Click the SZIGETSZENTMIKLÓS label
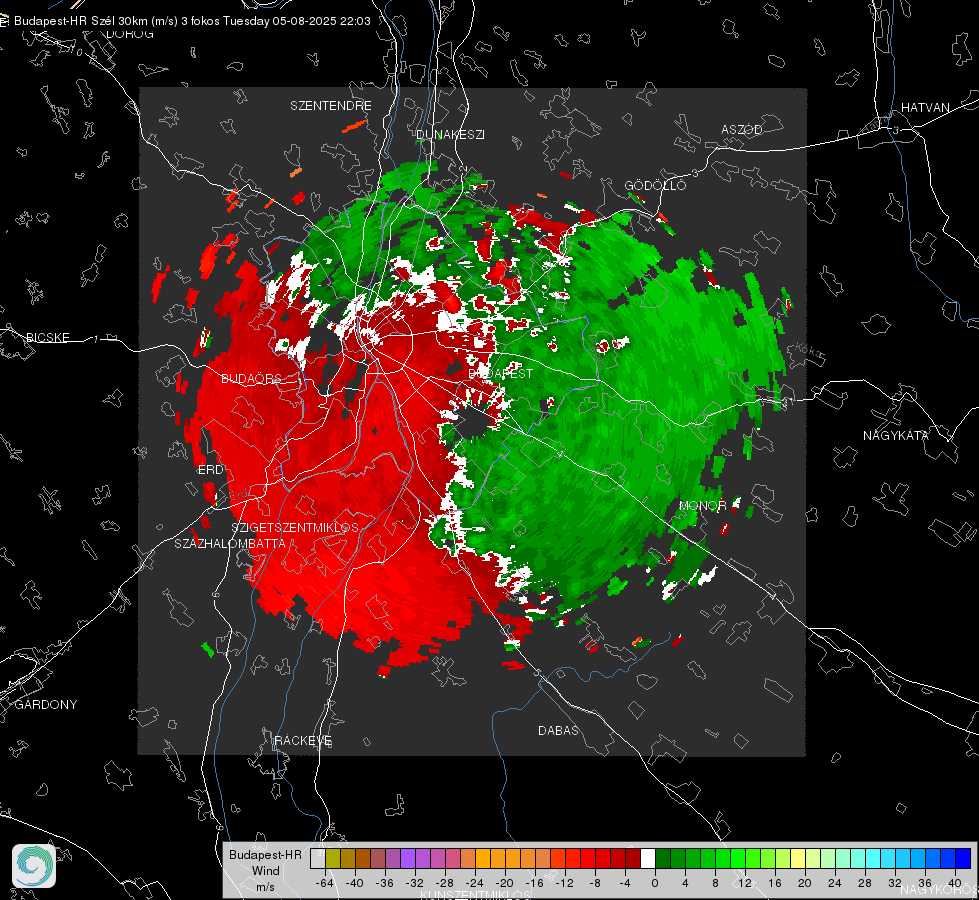Screen dimensions: 979x900 (x=295, y=527)
